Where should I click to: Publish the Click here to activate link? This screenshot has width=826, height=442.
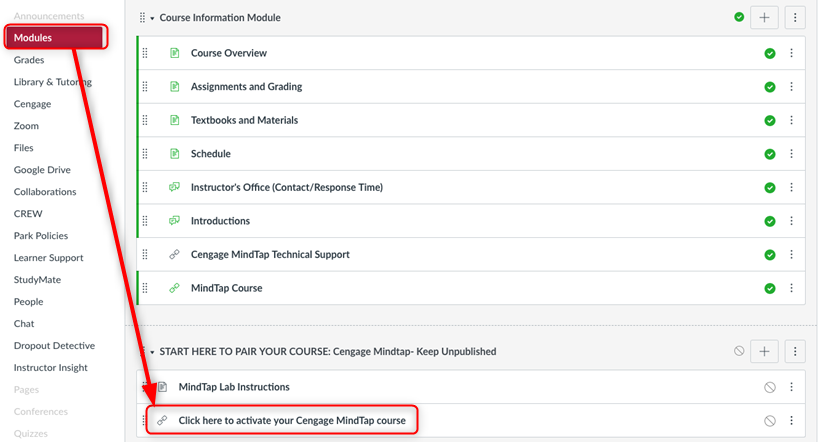point(770,421)
